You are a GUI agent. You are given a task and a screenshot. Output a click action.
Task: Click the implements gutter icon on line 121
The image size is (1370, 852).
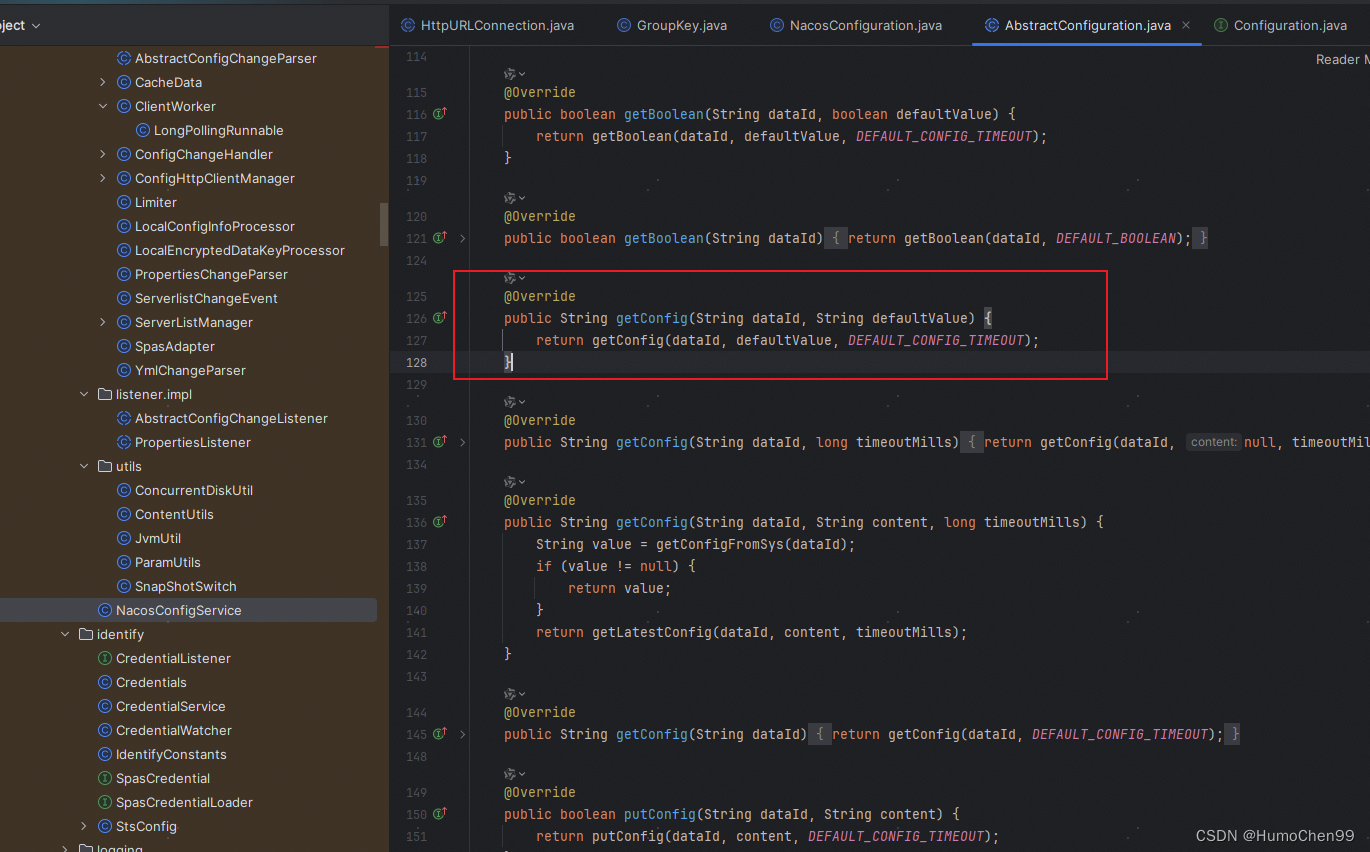(439, 238)
